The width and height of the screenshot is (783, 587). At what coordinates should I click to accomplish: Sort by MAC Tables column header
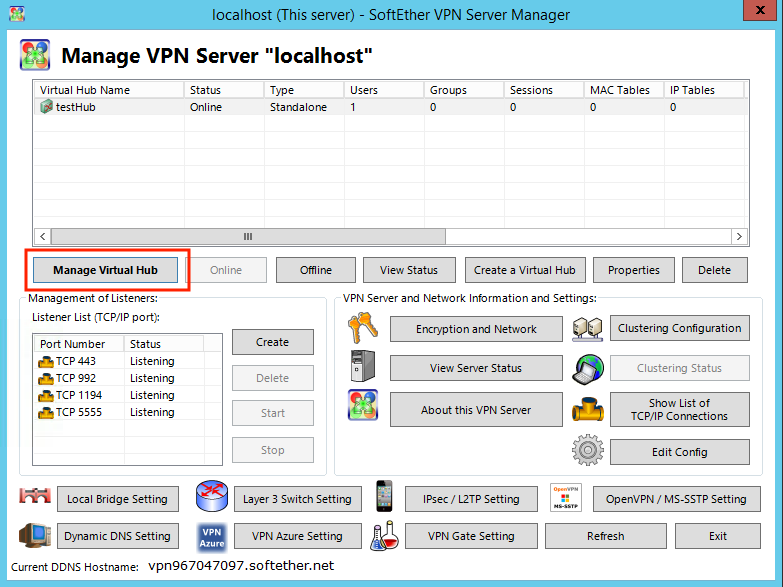[624, 90]
